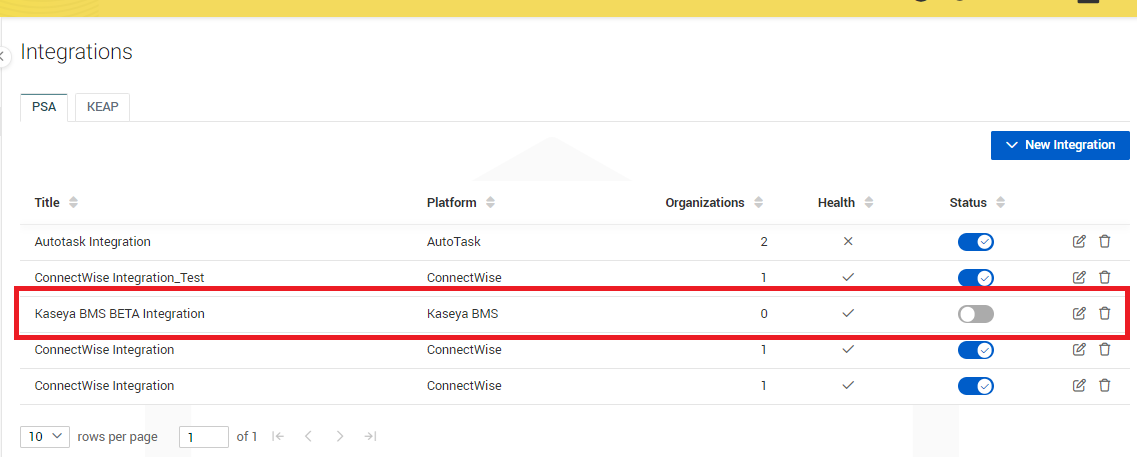Edit the Autotask Integration entry
Viewport: 1137px width, 457px height.
(x=1079, y=241)
